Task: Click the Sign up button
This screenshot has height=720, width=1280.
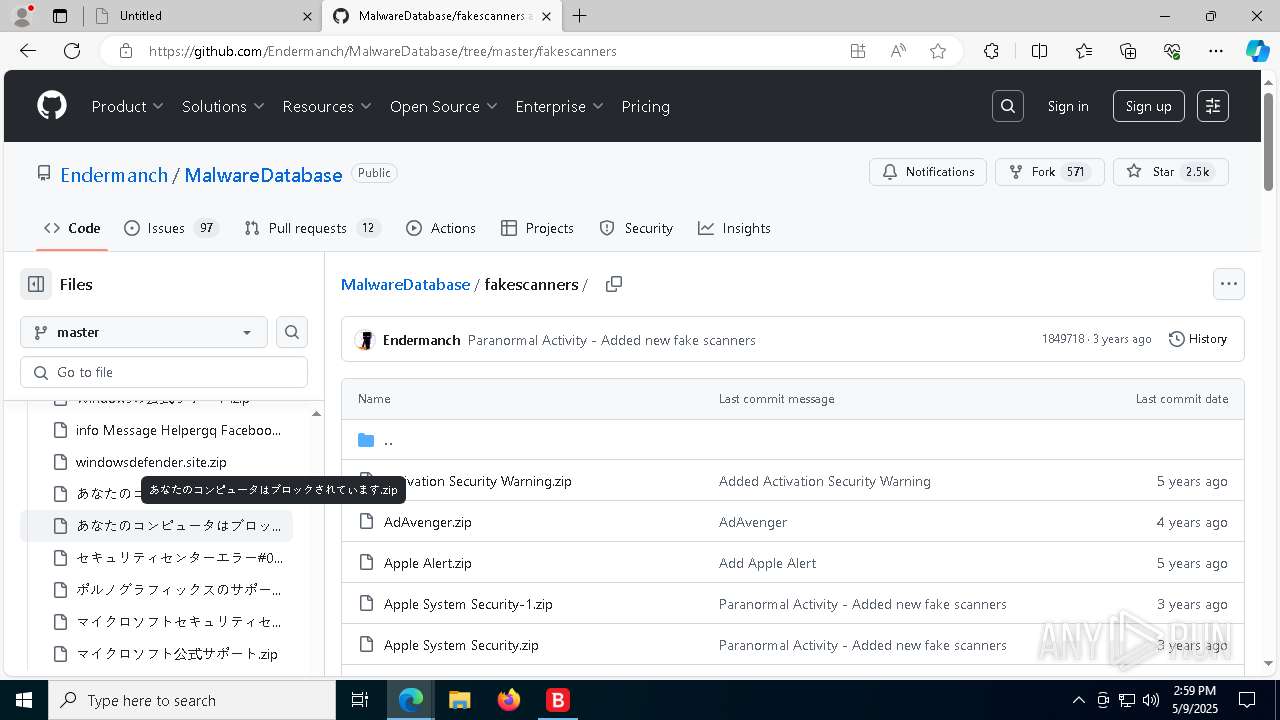Action: point(1148,106)
